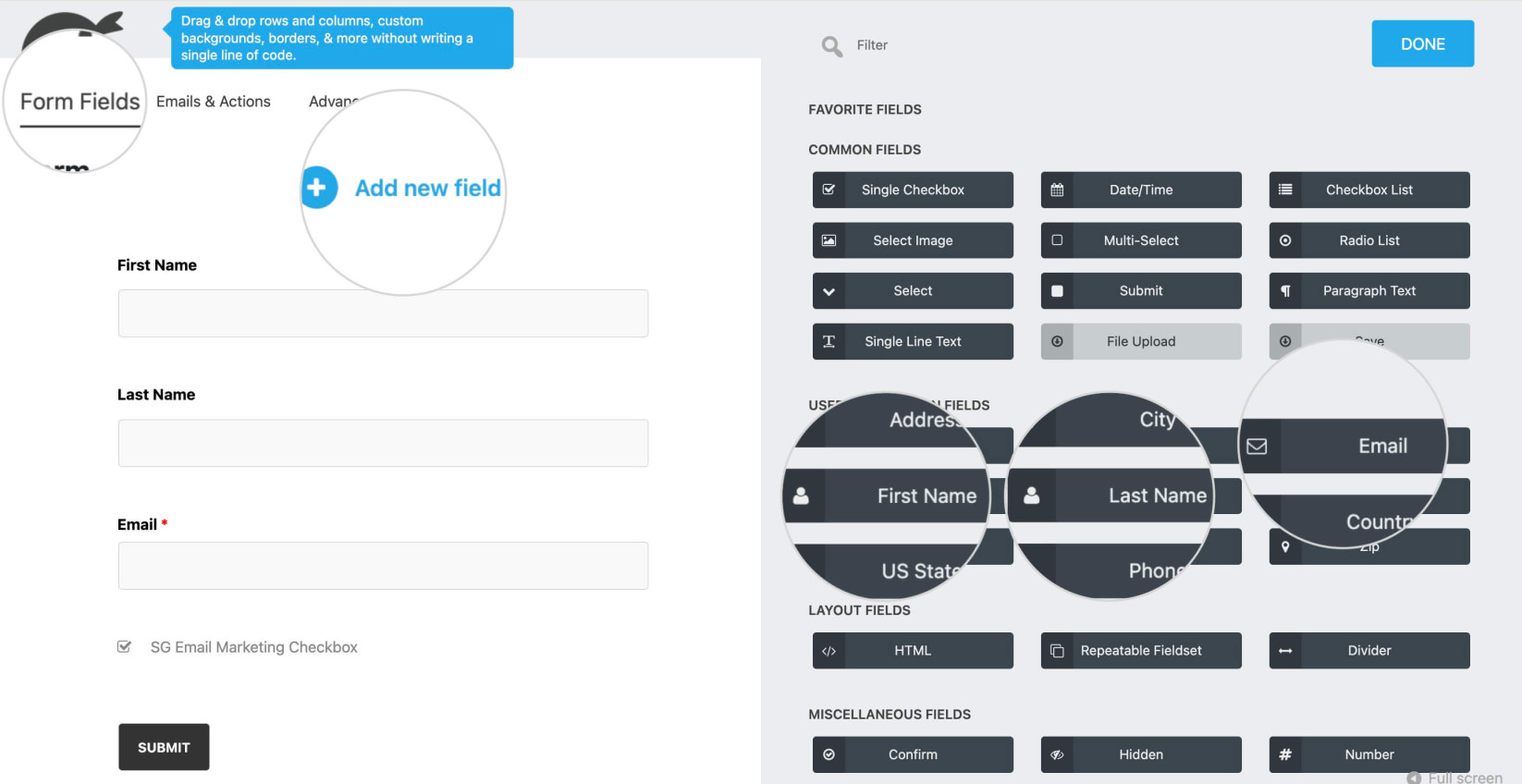
Task: Open the Form Fields tab
Action: pos(80,102)
